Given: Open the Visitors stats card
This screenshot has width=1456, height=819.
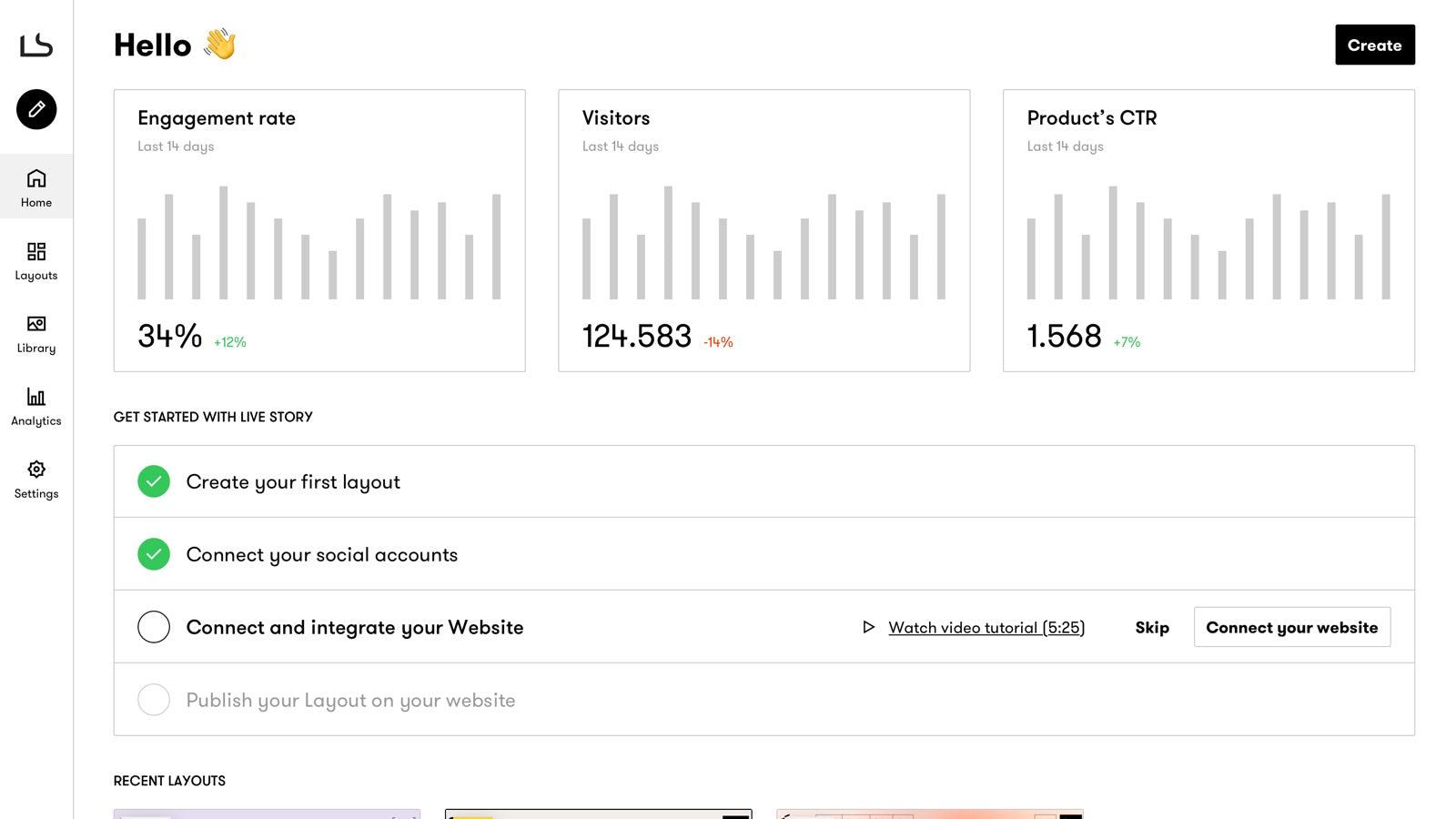Looking at the screenshot, I should (x=763, y=230).
